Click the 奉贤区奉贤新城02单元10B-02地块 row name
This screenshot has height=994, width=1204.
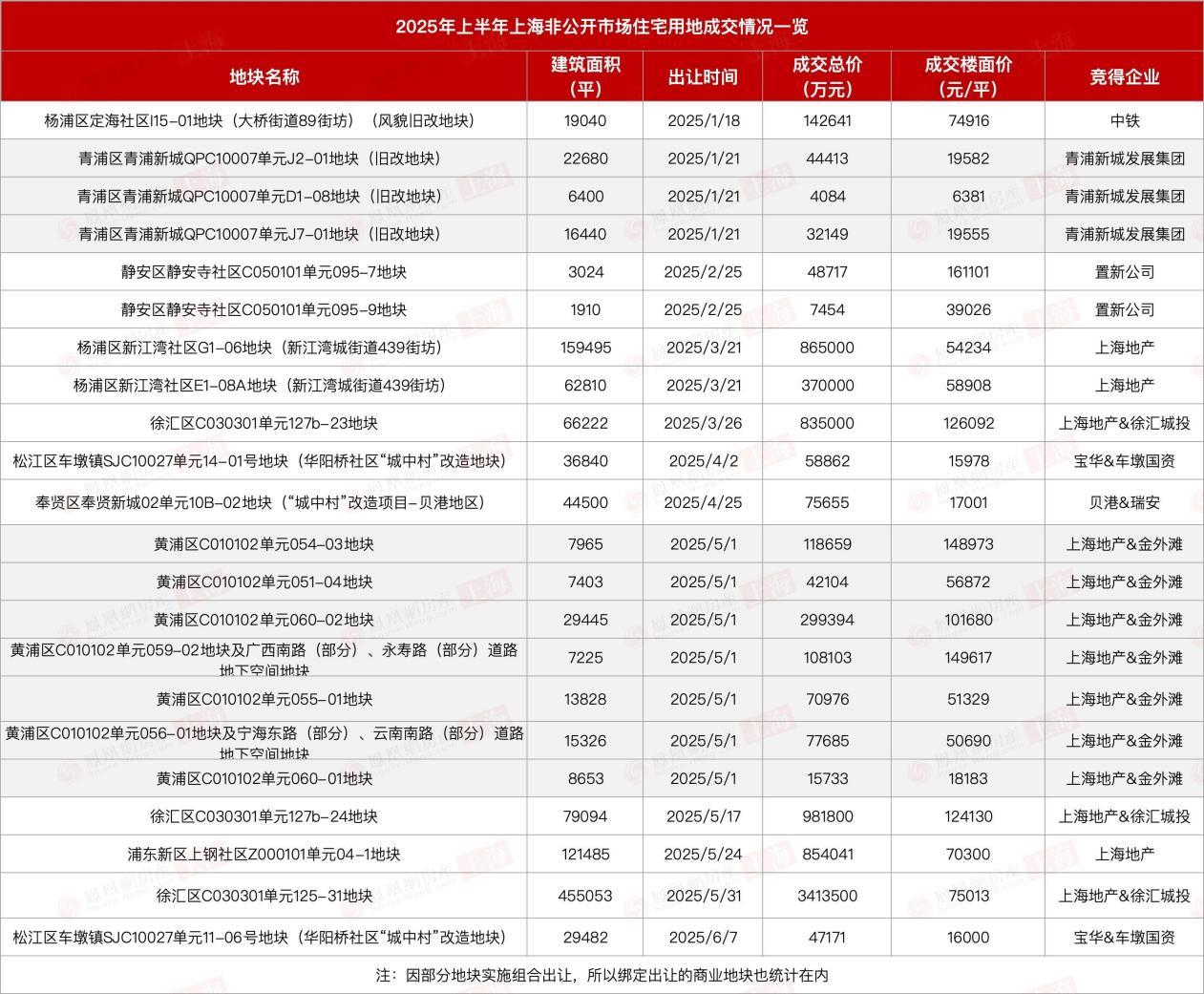pyautogui.click(x=260, y=502)
